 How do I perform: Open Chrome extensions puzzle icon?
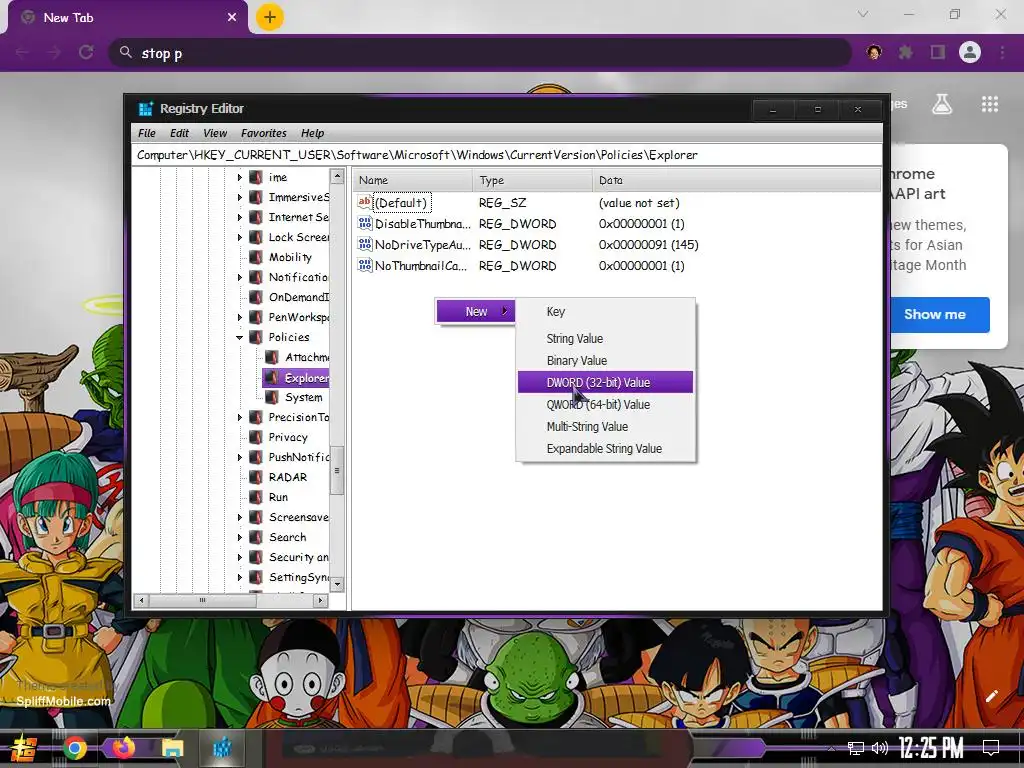[x=906, y=52]
